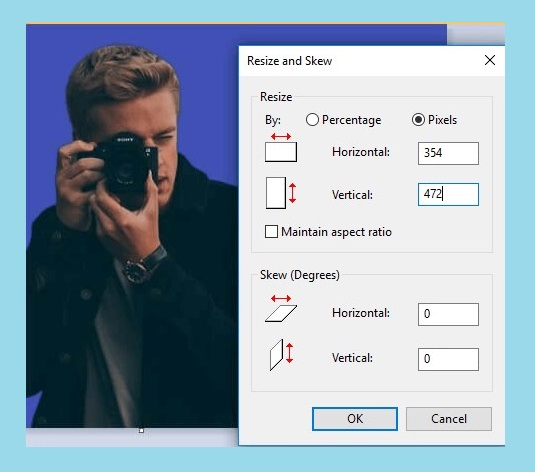The width and height of the screenshot is (535, 472).
Task: Click the horizontal skew parallelogram icon
Action: point(281,309)
